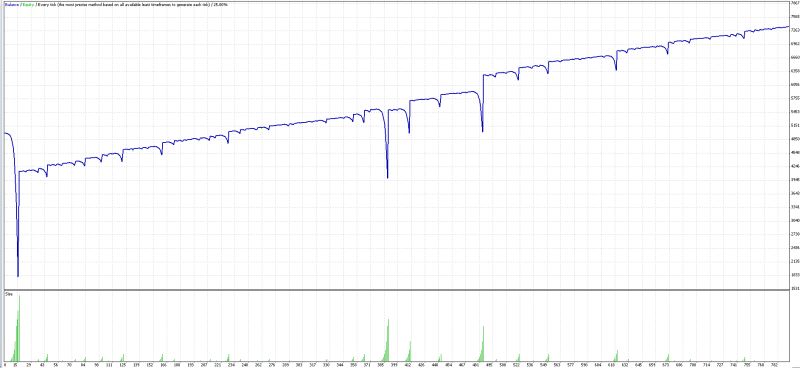Click the final endpoint of the balance curve

[x=788, y=27]
